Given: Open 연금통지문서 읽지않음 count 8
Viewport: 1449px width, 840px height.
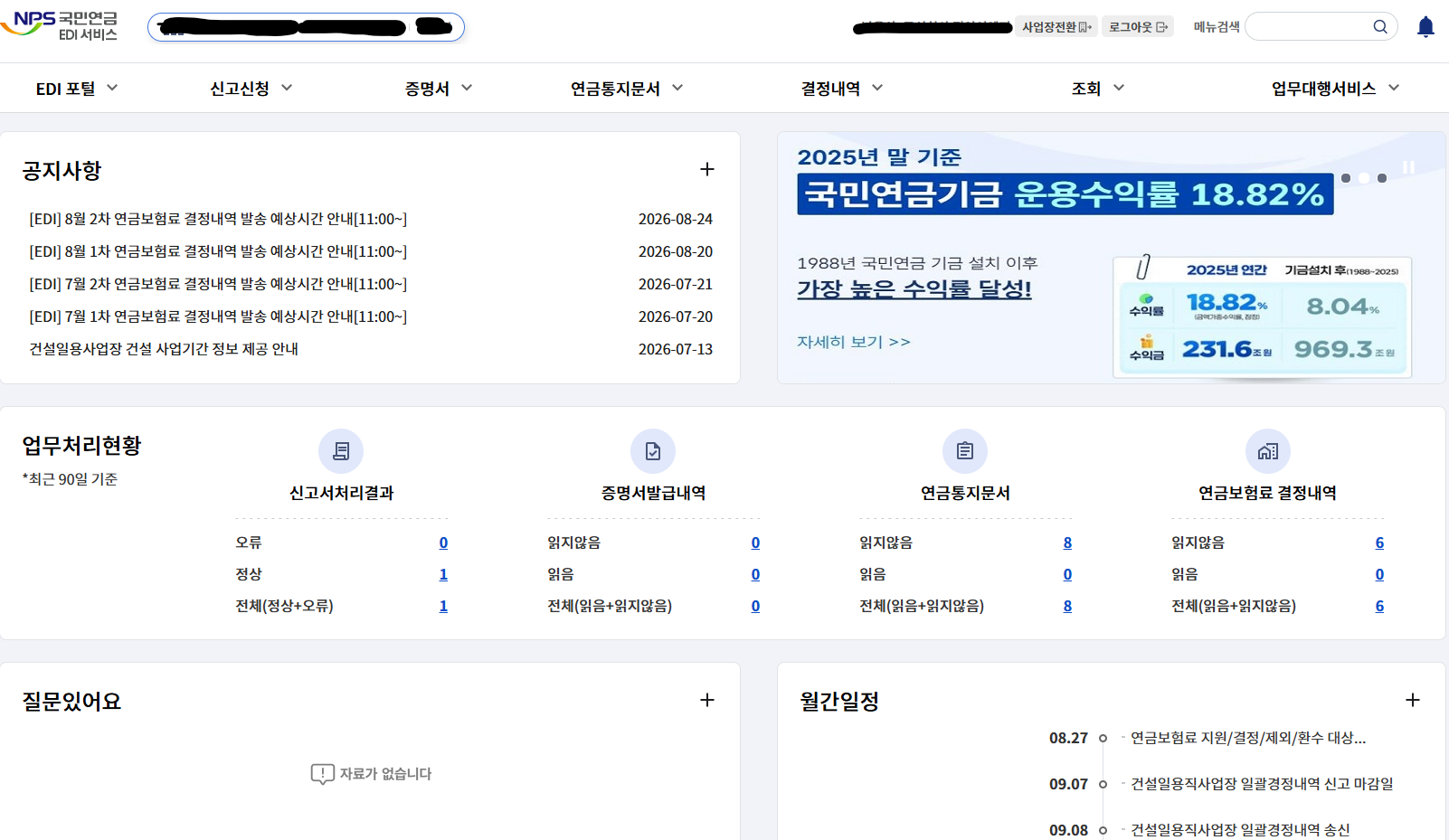Looking at the screenshot, I should 1067,543.
